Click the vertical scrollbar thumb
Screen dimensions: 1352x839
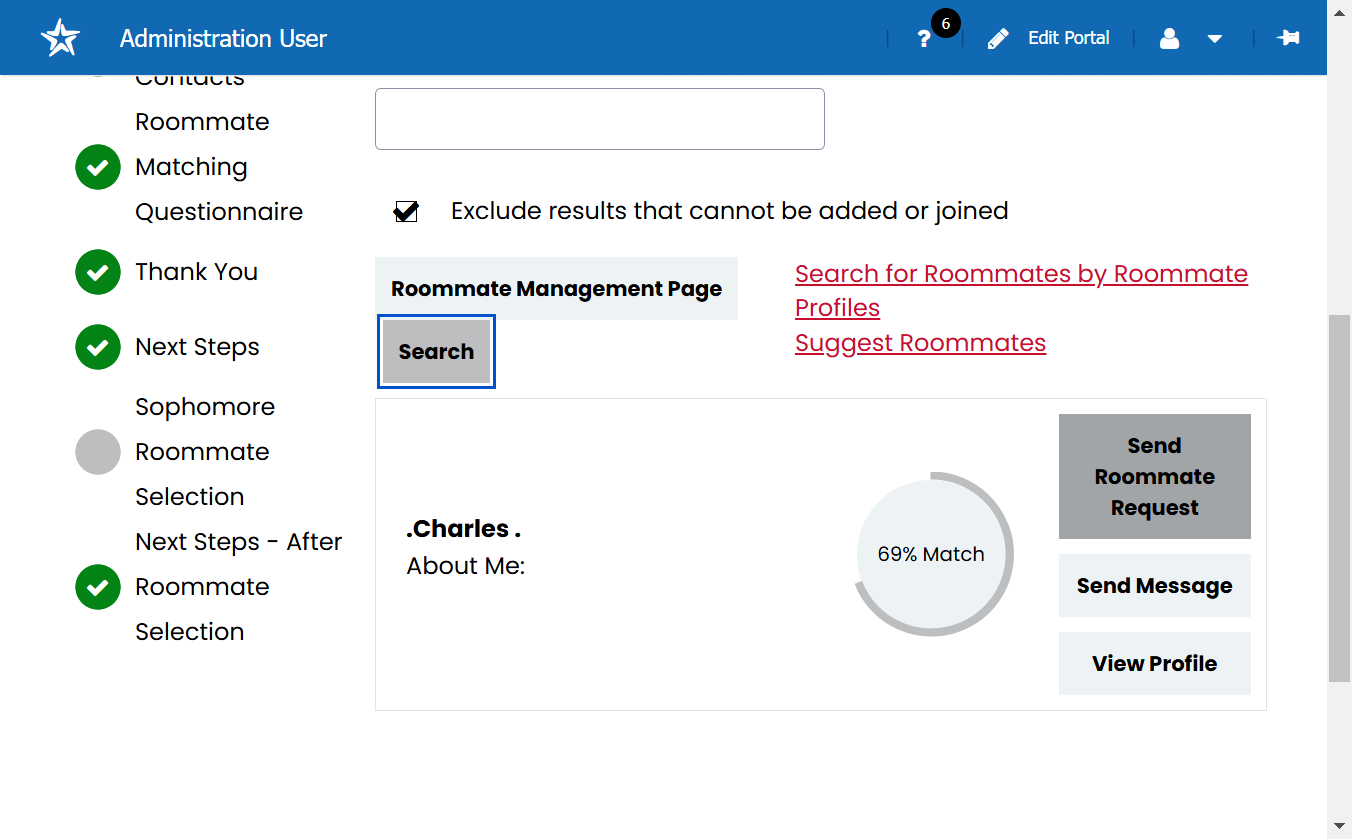1339,498
